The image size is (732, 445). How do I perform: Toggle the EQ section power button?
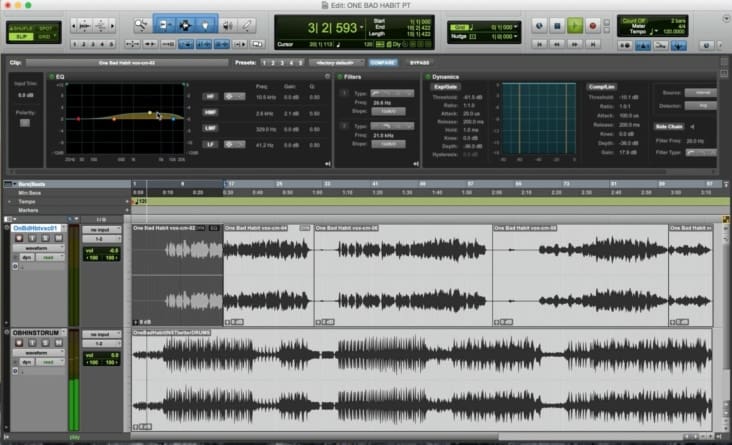coord(52,77)
